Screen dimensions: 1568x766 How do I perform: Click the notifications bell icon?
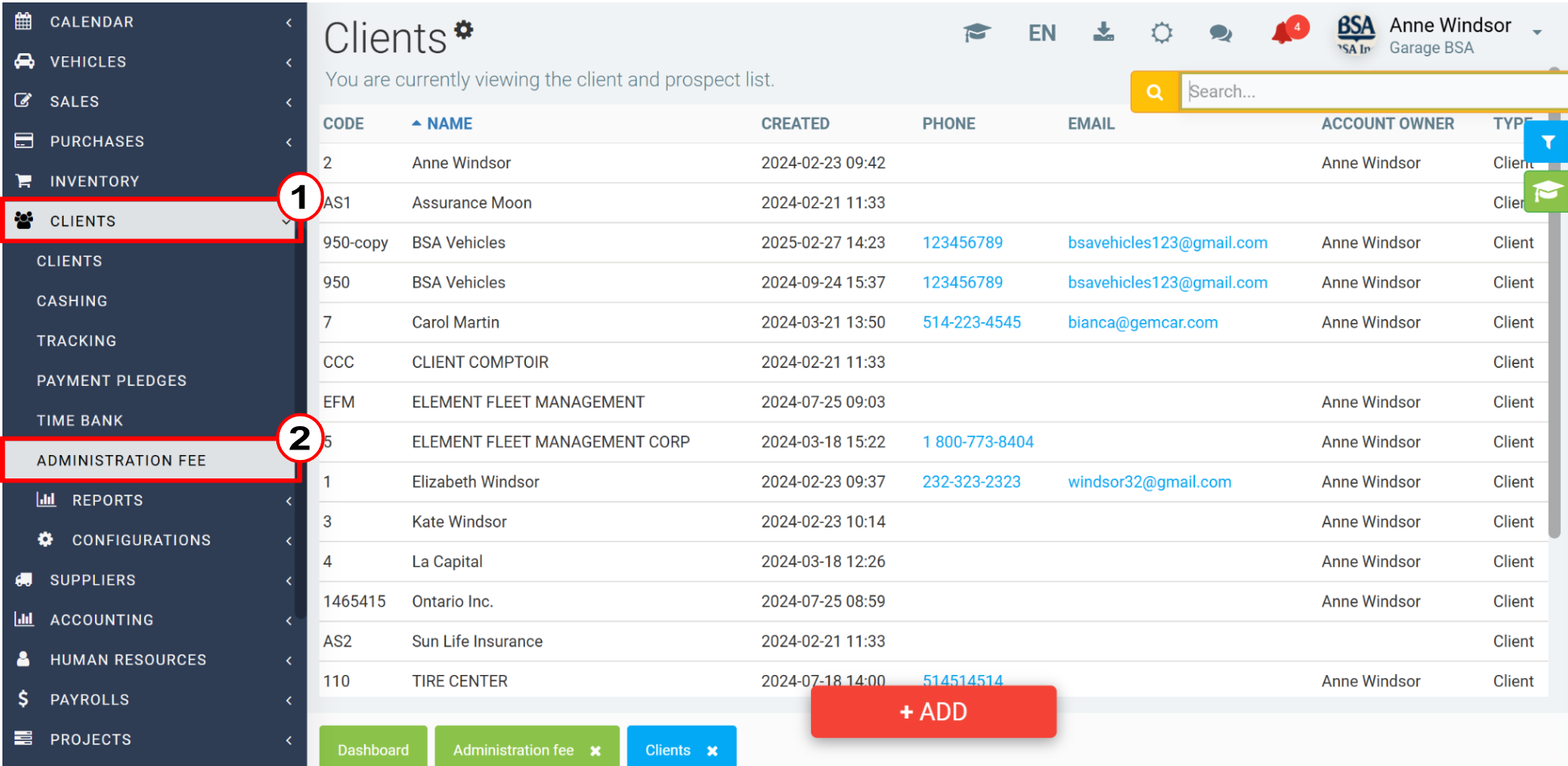pyautogui.click(x=1282, y=34)
